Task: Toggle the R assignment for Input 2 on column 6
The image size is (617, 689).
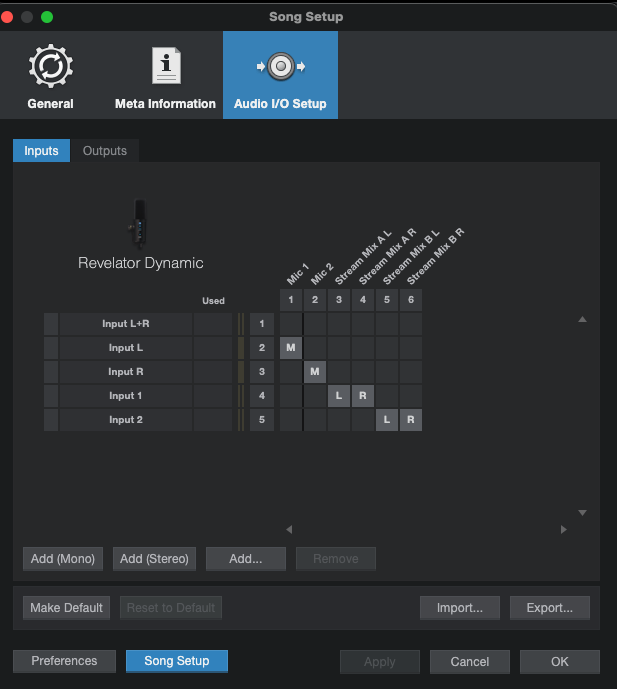Action: point(411,420)
